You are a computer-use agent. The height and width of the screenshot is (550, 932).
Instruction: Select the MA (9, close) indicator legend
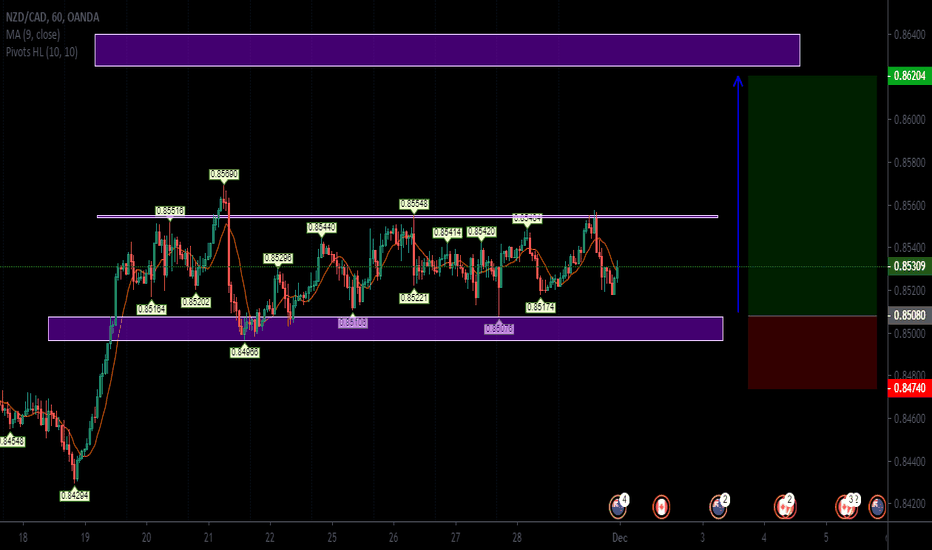tap(33, 34)
